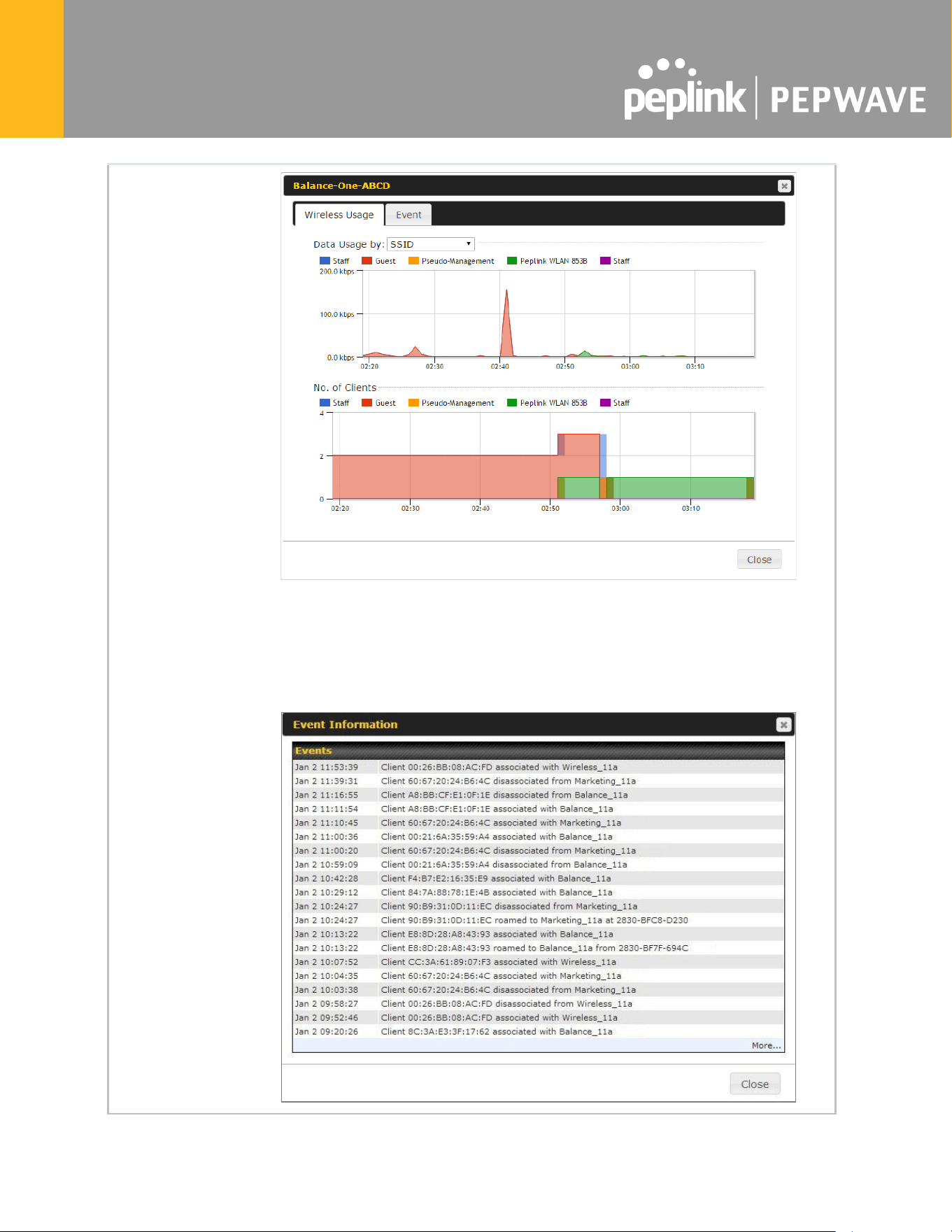This screenshot has height=1232, width=952.
Task: Select the Jan 2 09:20:26 event row
Action: click(x=538, y=1032)
